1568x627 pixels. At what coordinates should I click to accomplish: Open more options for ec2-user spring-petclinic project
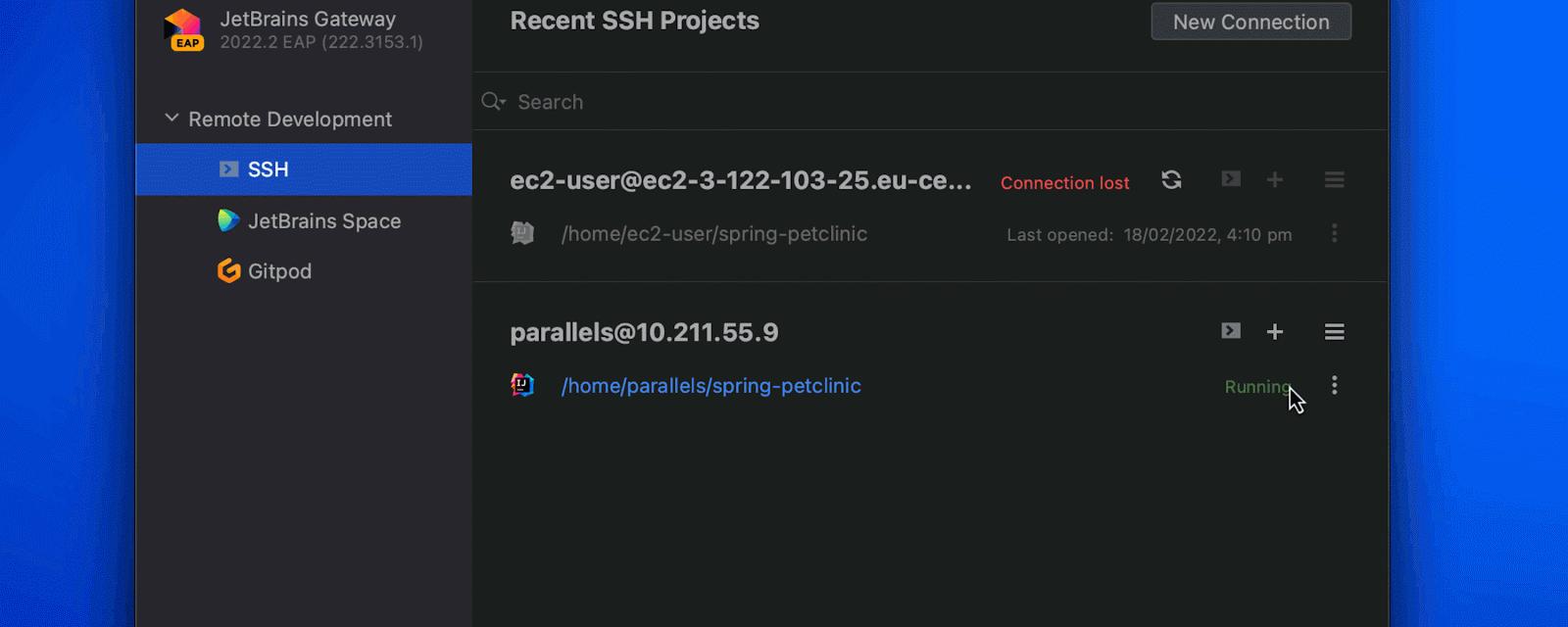1334,233
